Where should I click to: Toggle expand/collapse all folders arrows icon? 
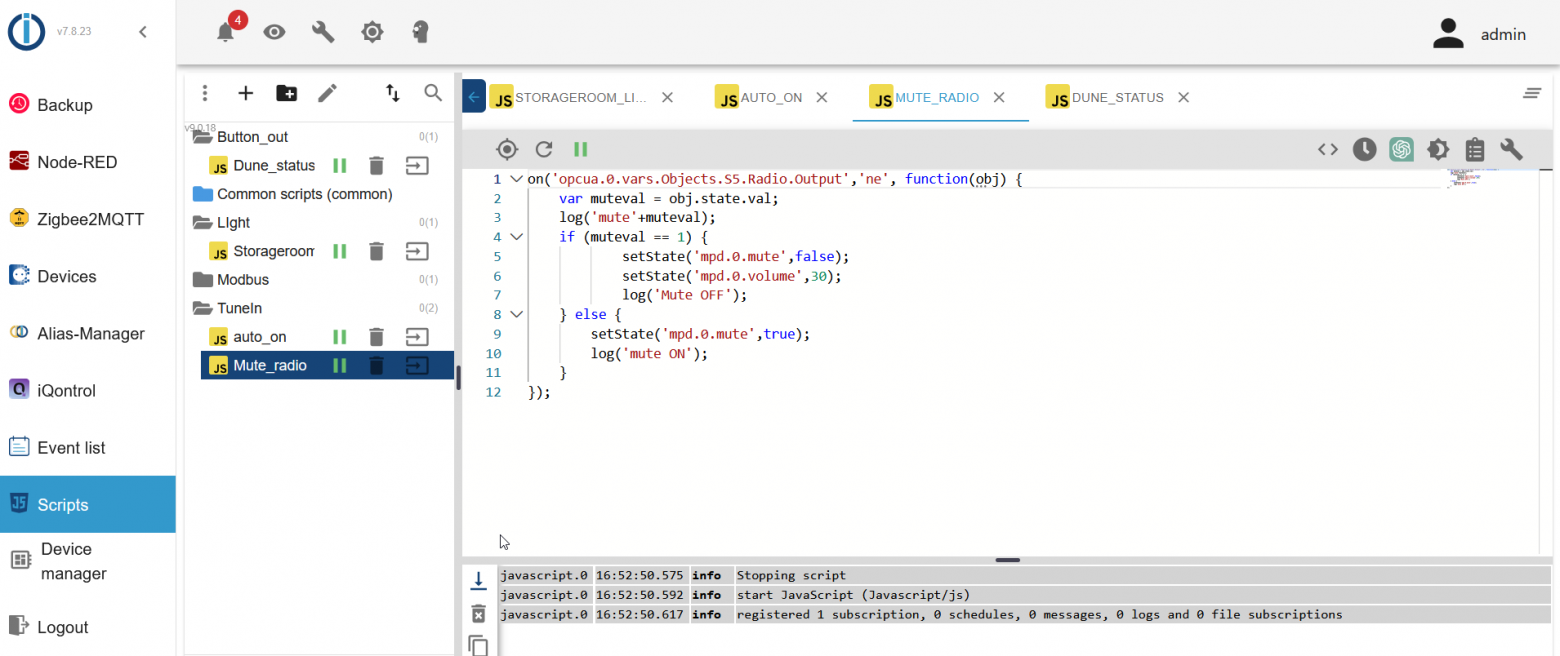pos(393,93)
